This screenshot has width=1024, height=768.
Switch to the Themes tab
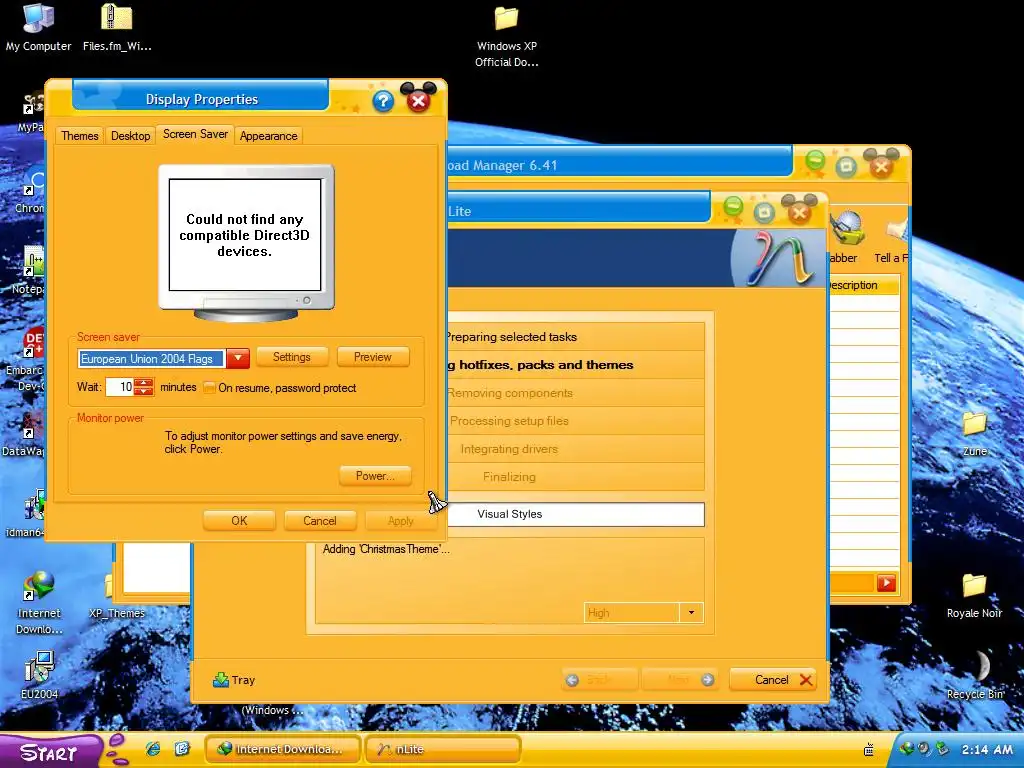(x=80, y=136)
